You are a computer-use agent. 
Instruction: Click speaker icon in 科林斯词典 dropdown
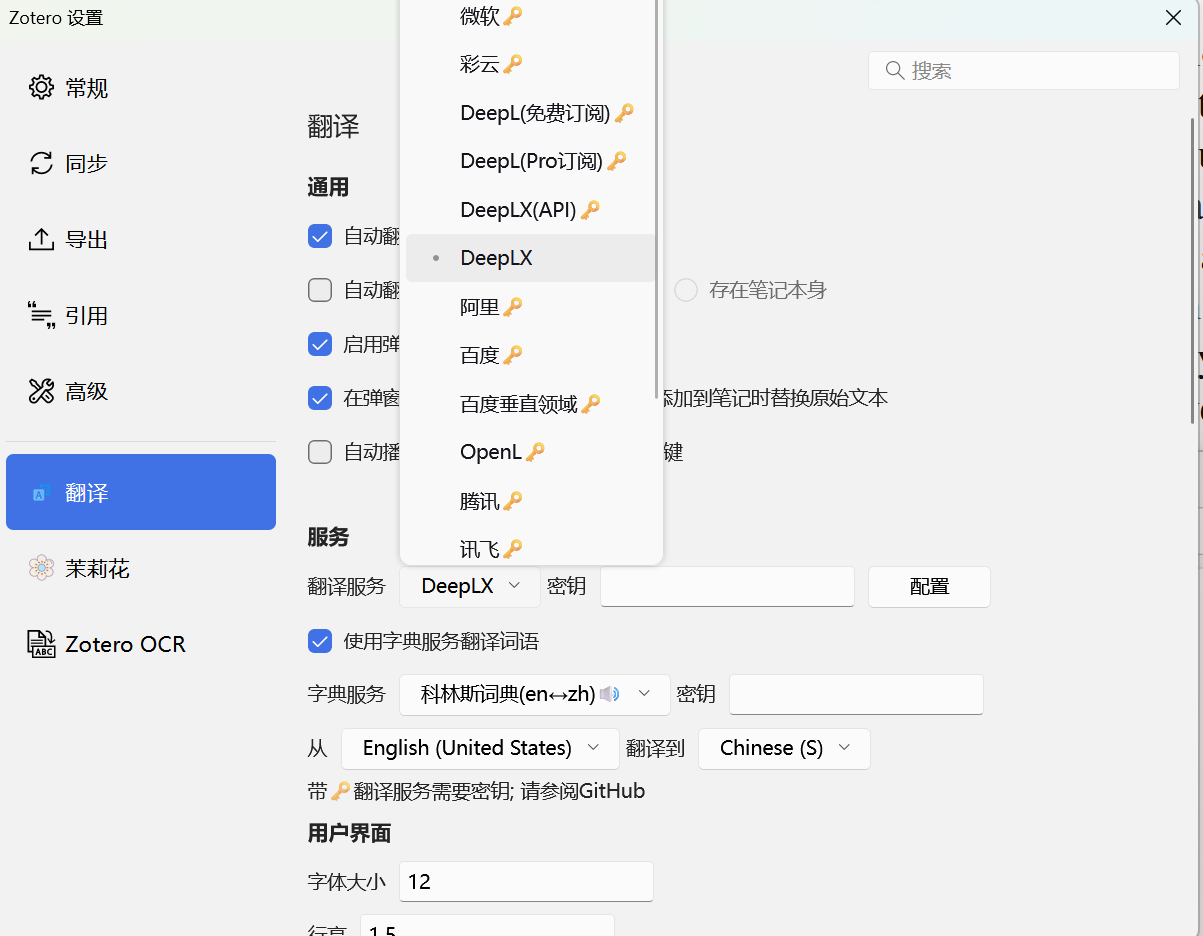(x=609, y=694)
